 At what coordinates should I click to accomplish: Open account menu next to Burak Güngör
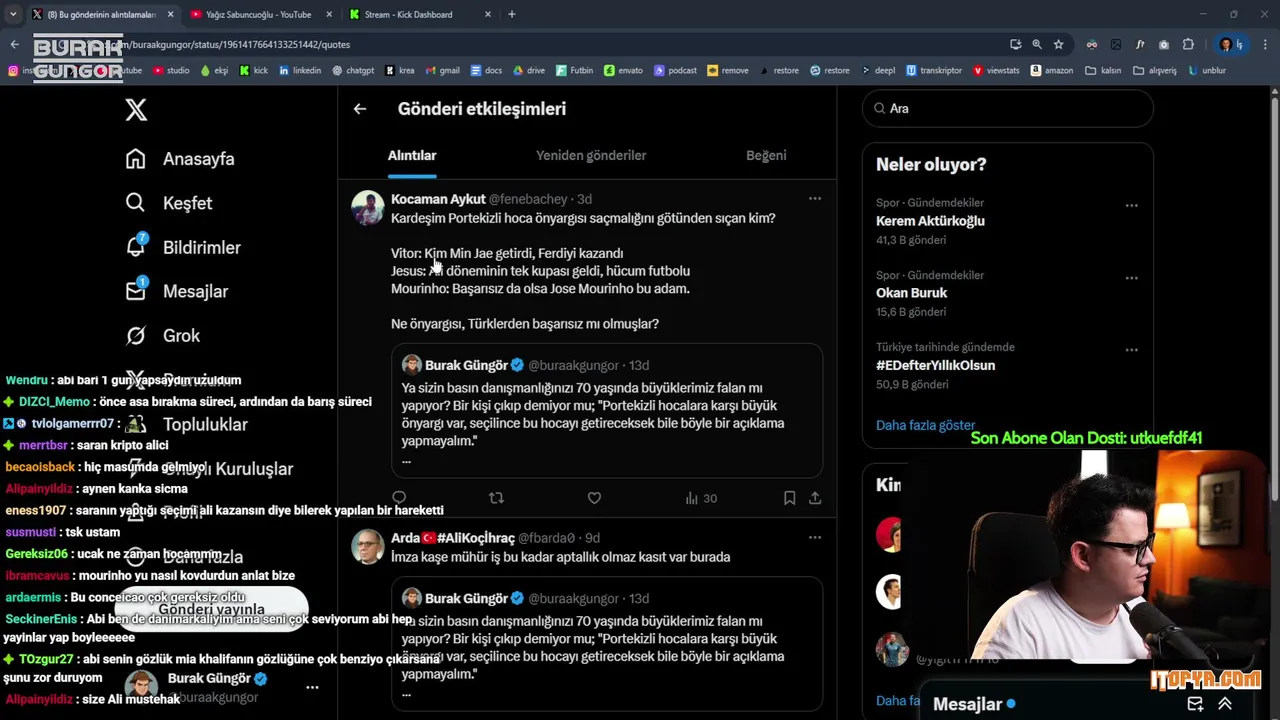pyautogui.click(x=312, y=687)
